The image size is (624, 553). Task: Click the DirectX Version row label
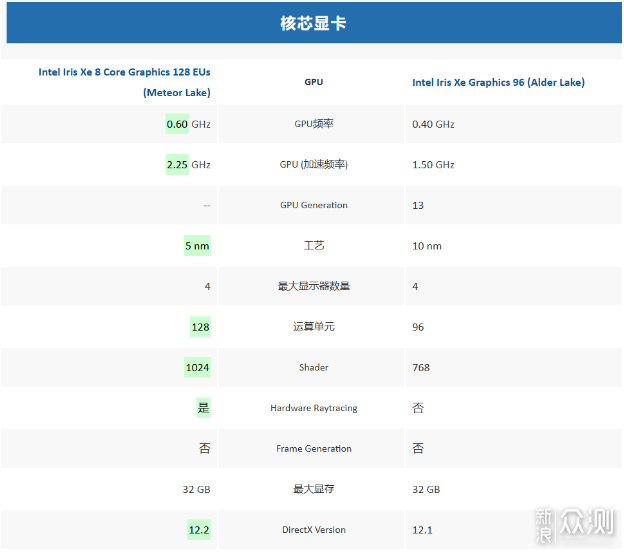(x=314, y=530)
